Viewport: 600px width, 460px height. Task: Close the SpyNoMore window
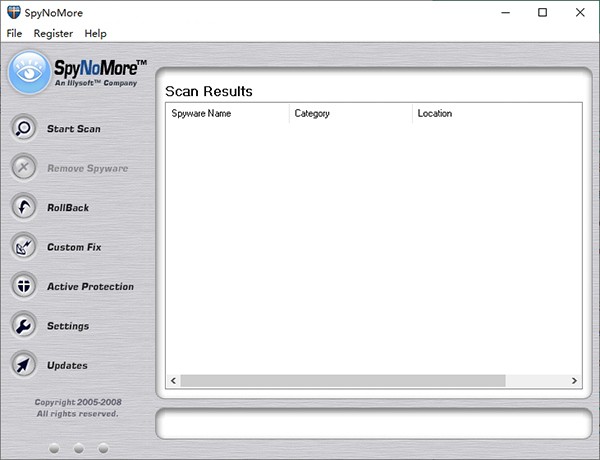point(580,13)
